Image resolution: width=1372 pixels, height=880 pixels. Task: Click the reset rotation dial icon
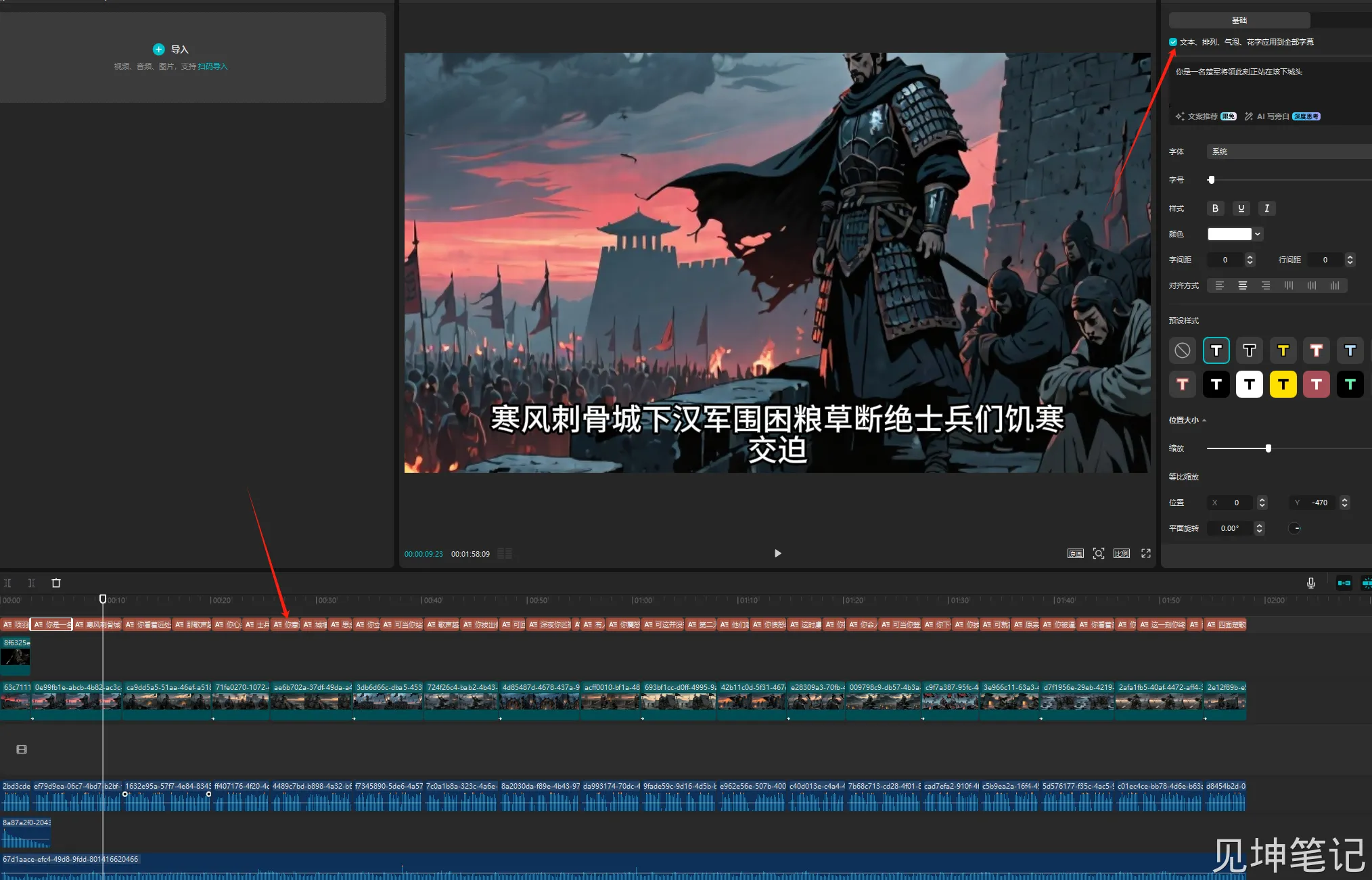1295,528
